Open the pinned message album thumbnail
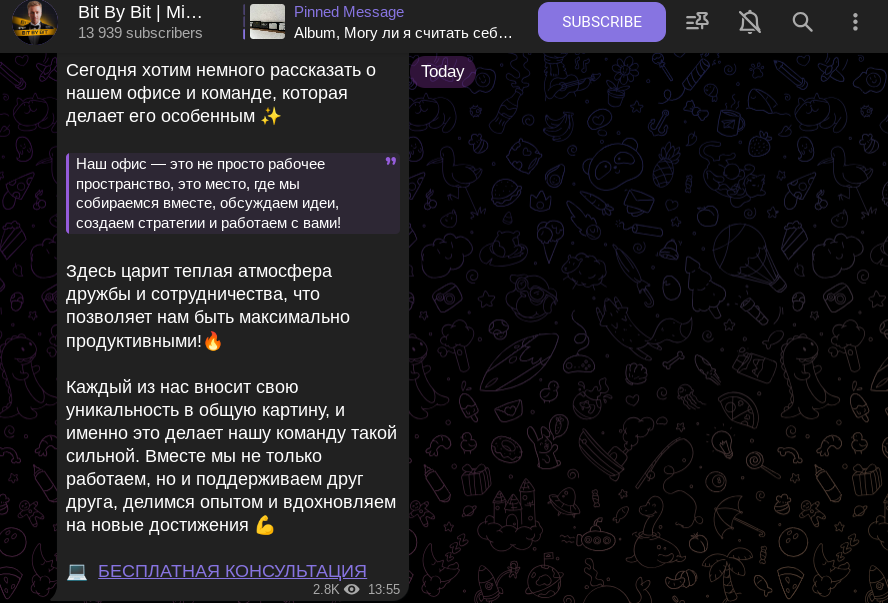This screenshot has width=888, height=603. [267, 22]
